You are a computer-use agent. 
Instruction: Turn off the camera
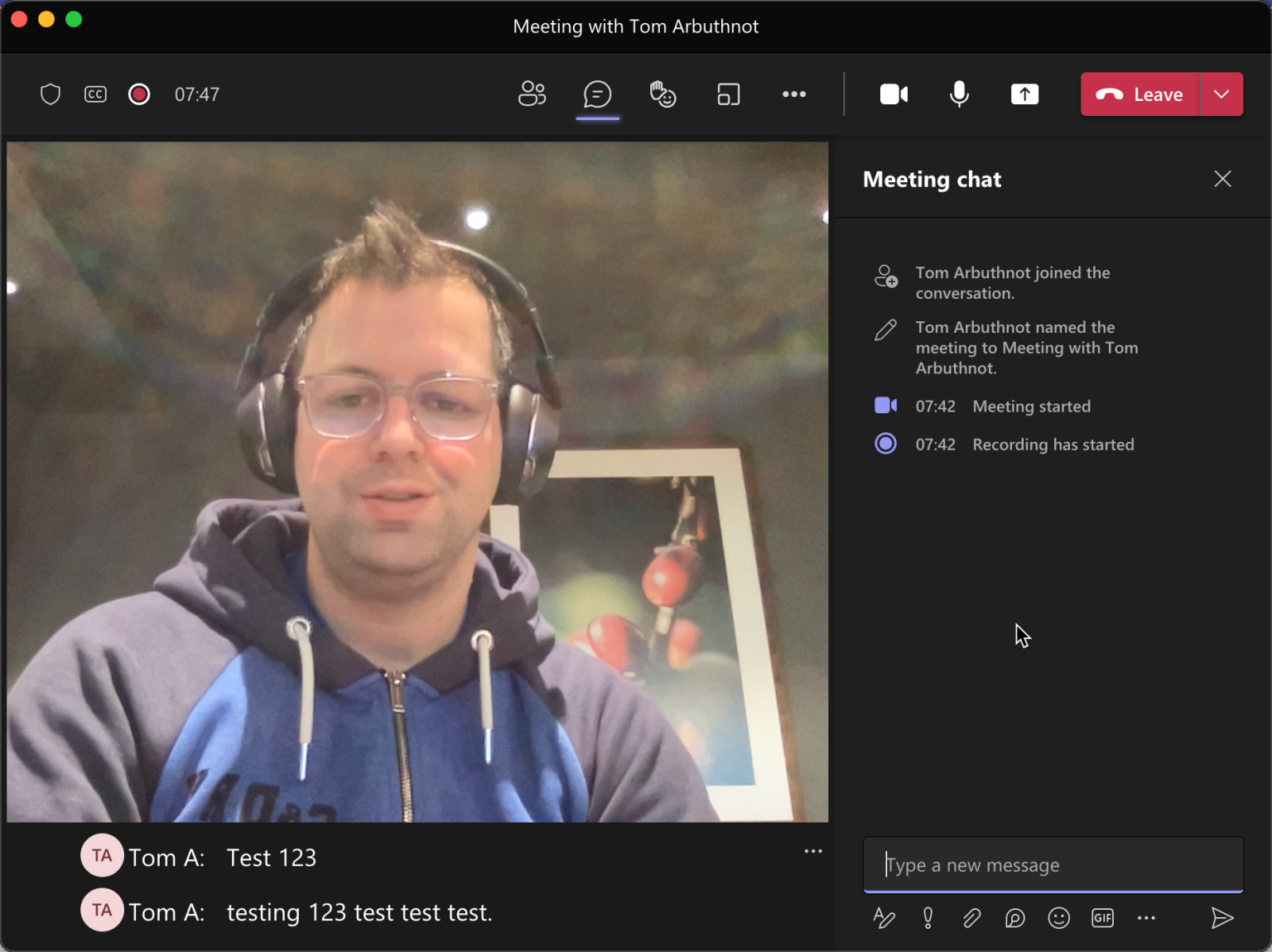tap(894, 94)
